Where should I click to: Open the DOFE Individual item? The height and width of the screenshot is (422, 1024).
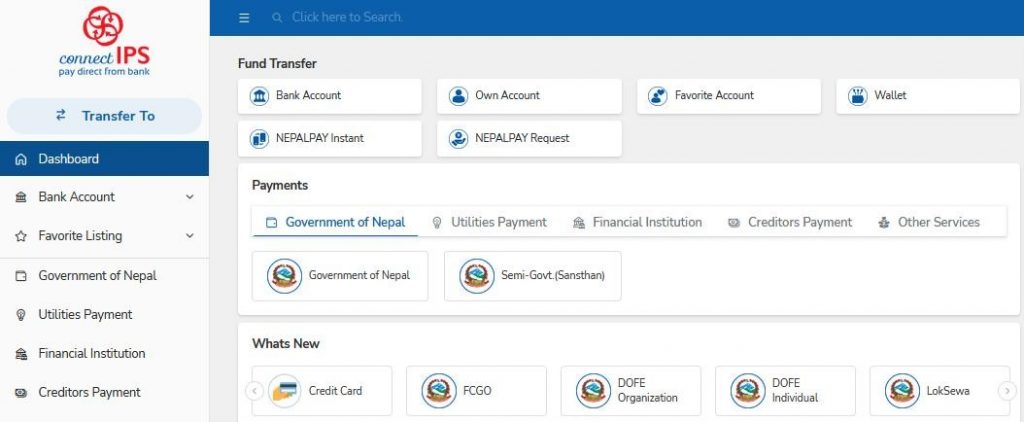pyautogui.click(x=786, y=391)
